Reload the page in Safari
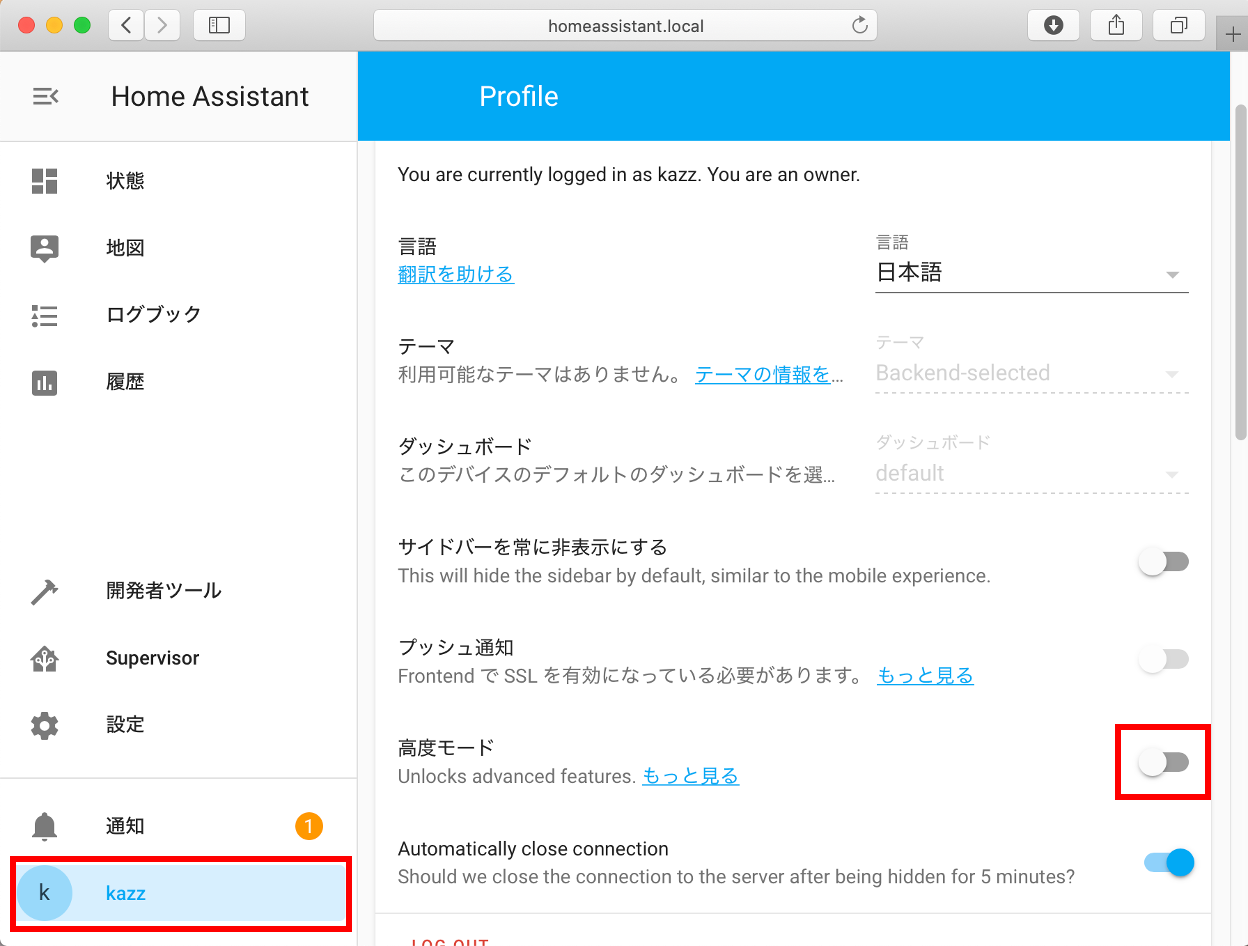Image resolution: width=1248 pixels, height=946 pixels. (859, 26)
